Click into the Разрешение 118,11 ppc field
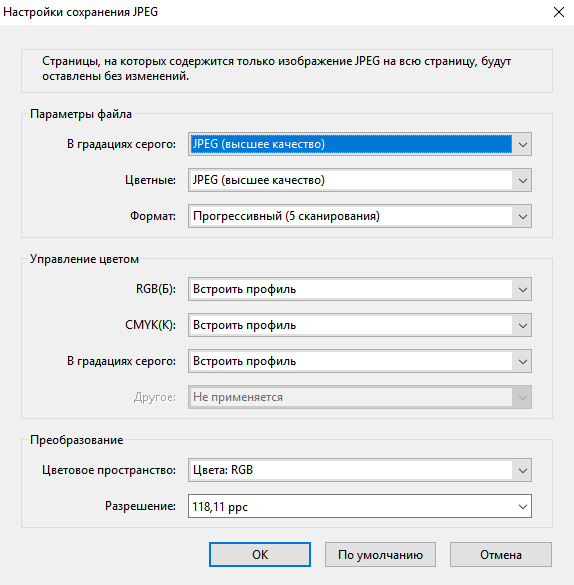Viewport: 574px width, 585px height. point(351,506)
